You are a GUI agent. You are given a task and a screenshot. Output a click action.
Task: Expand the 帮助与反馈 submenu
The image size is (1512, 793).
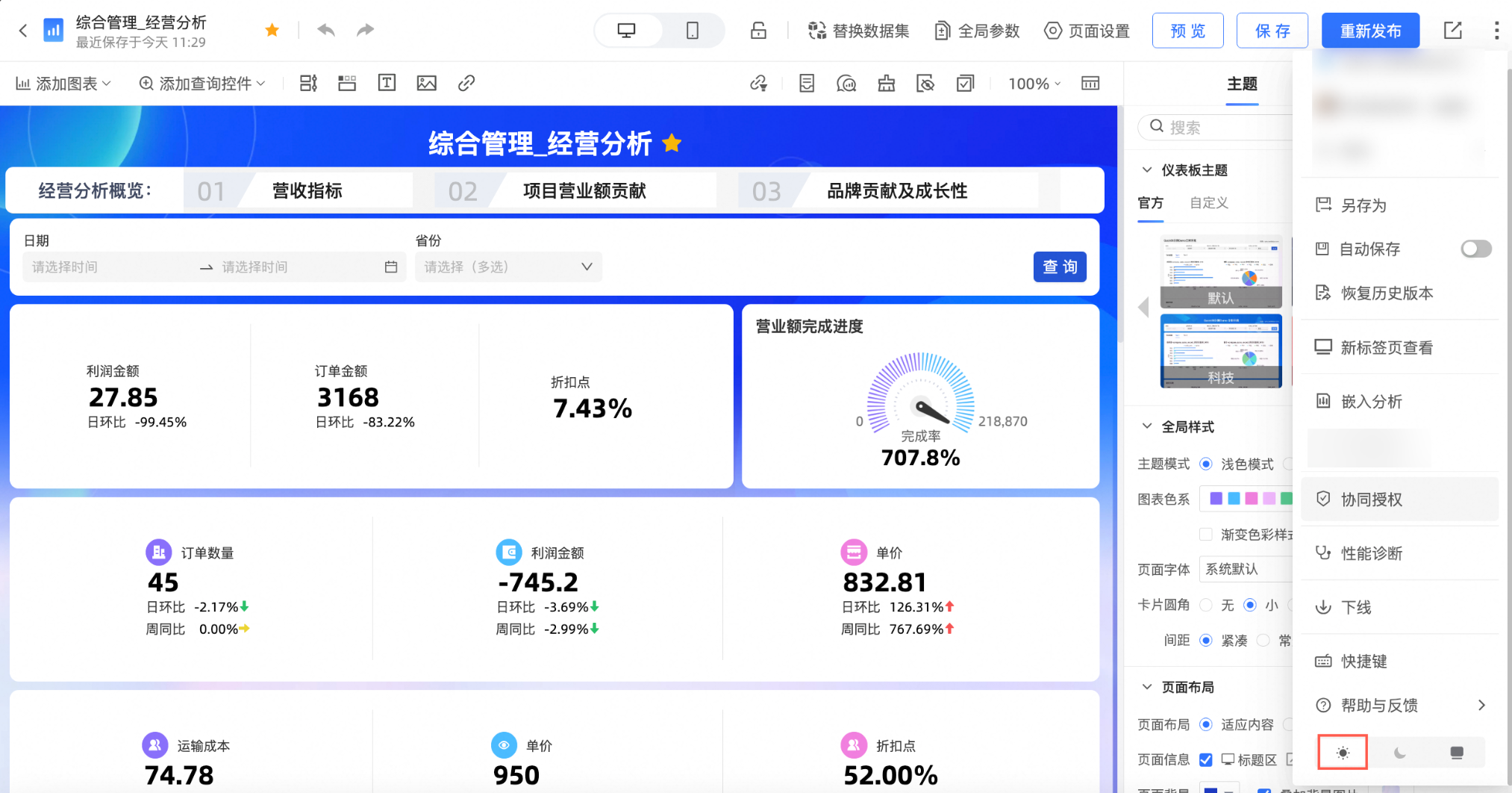[1399, 705]
